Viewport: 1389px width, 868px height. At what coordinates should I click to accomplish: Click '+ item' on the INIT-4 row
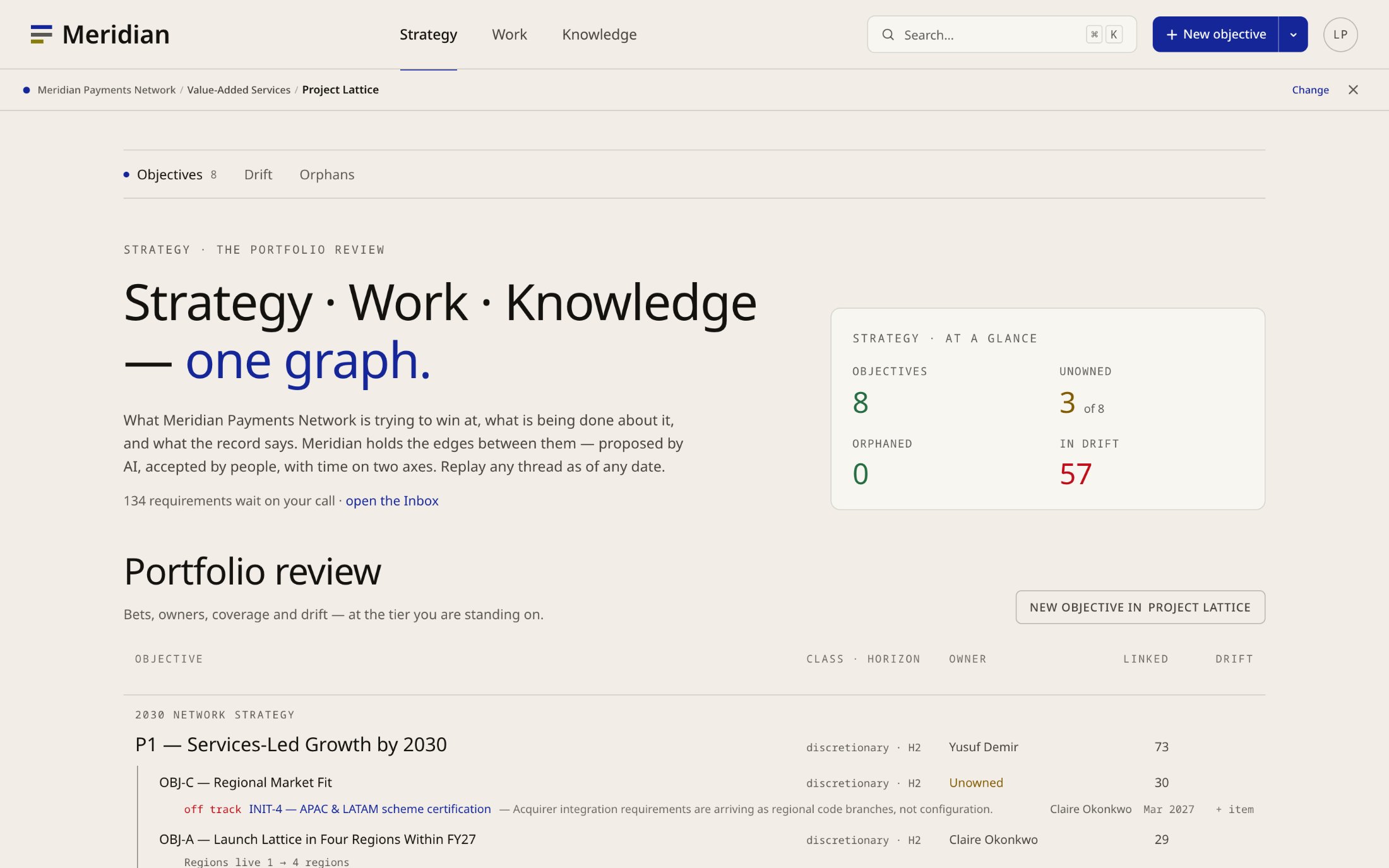click(1234, 809)
